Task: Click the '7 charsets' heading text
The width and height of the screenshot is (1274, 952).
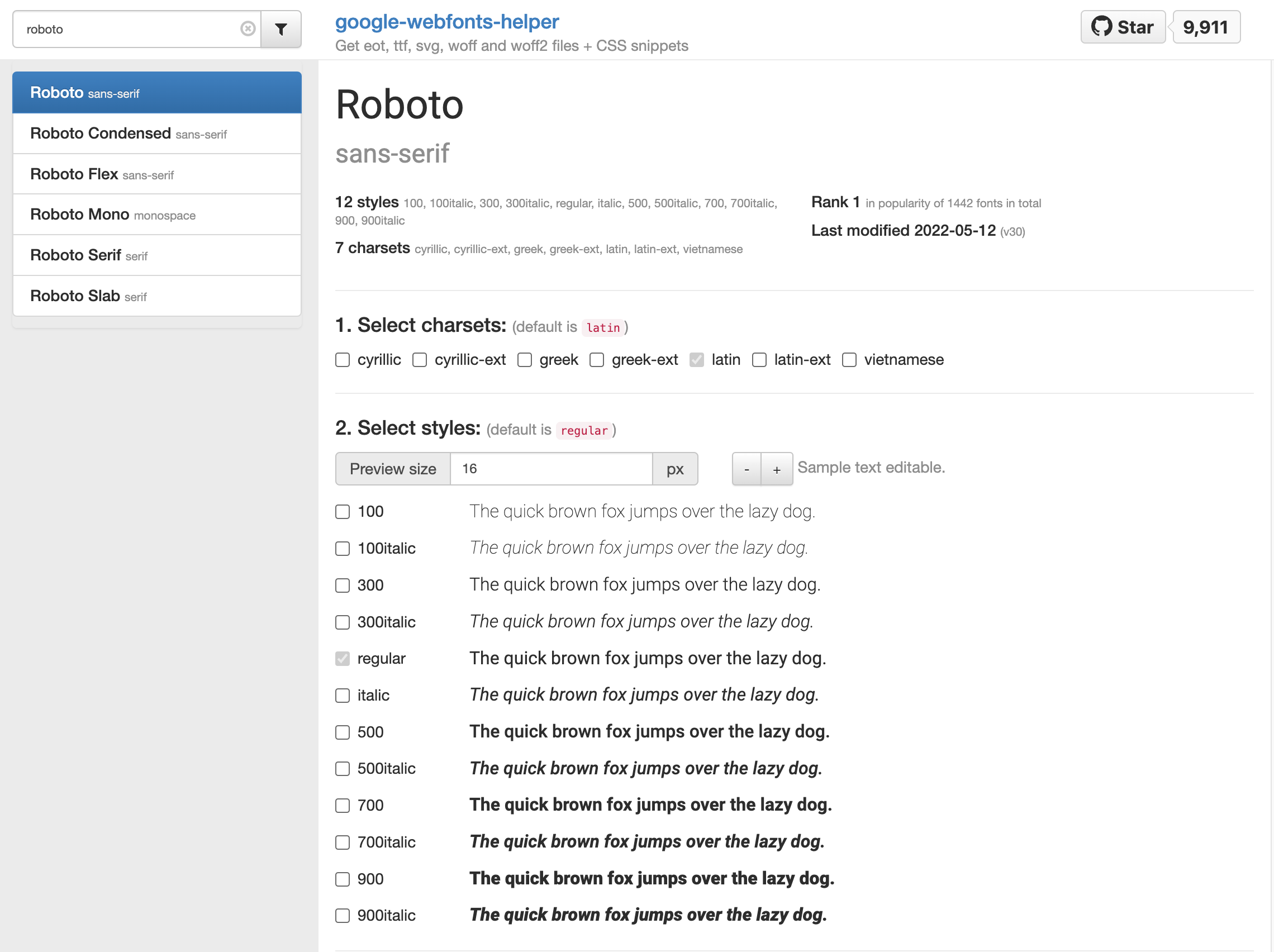Action: pos(373,248)
